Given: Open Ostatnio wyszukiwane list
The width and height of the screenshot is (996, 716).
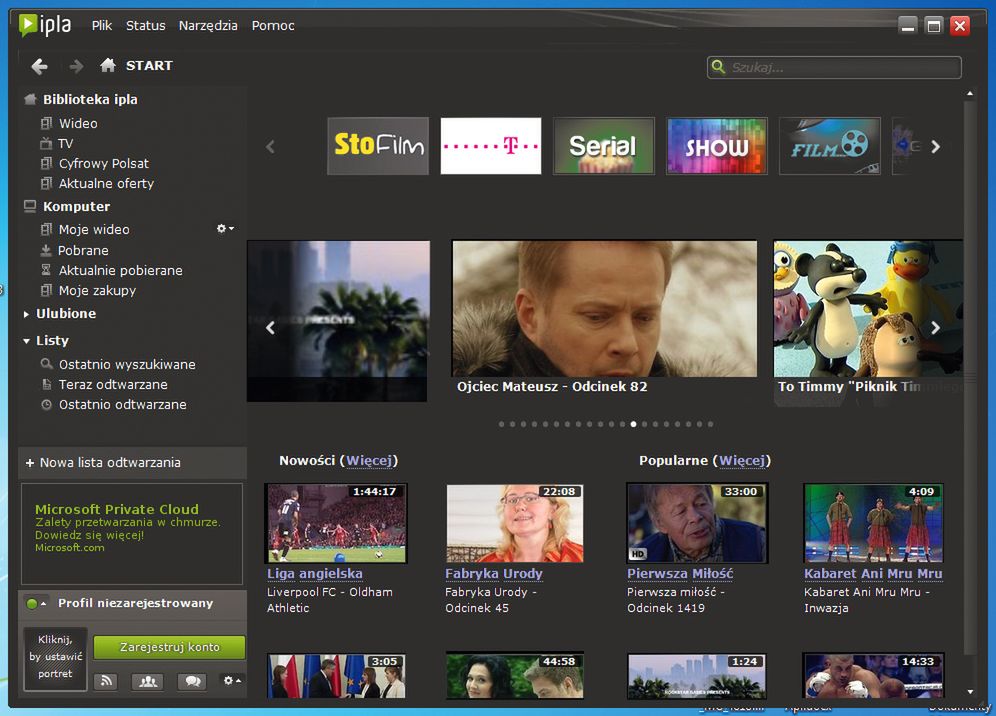Looking at the screenshot, I should [x=127, y=365].
